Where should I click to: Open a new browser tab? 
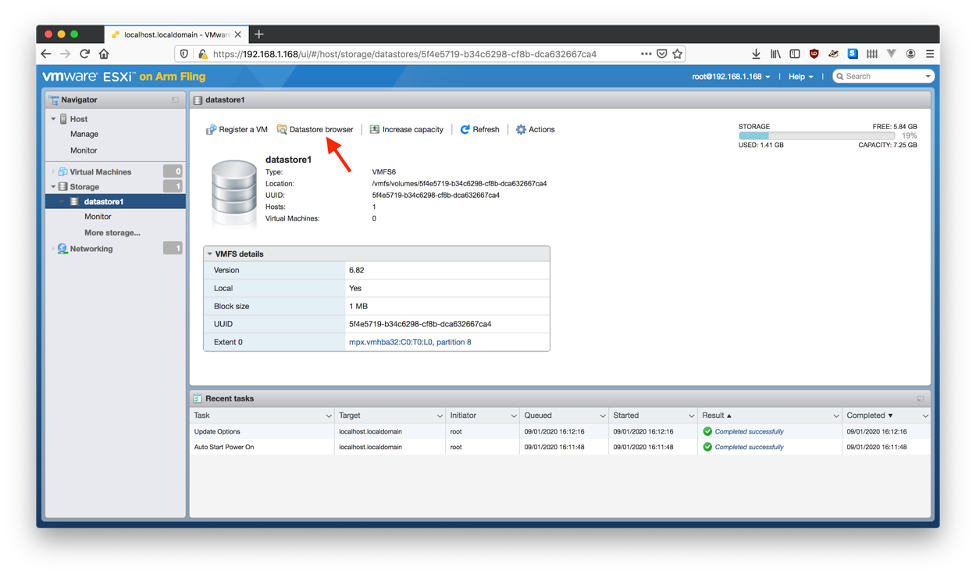pyautogui.click(x=259, y=34)
